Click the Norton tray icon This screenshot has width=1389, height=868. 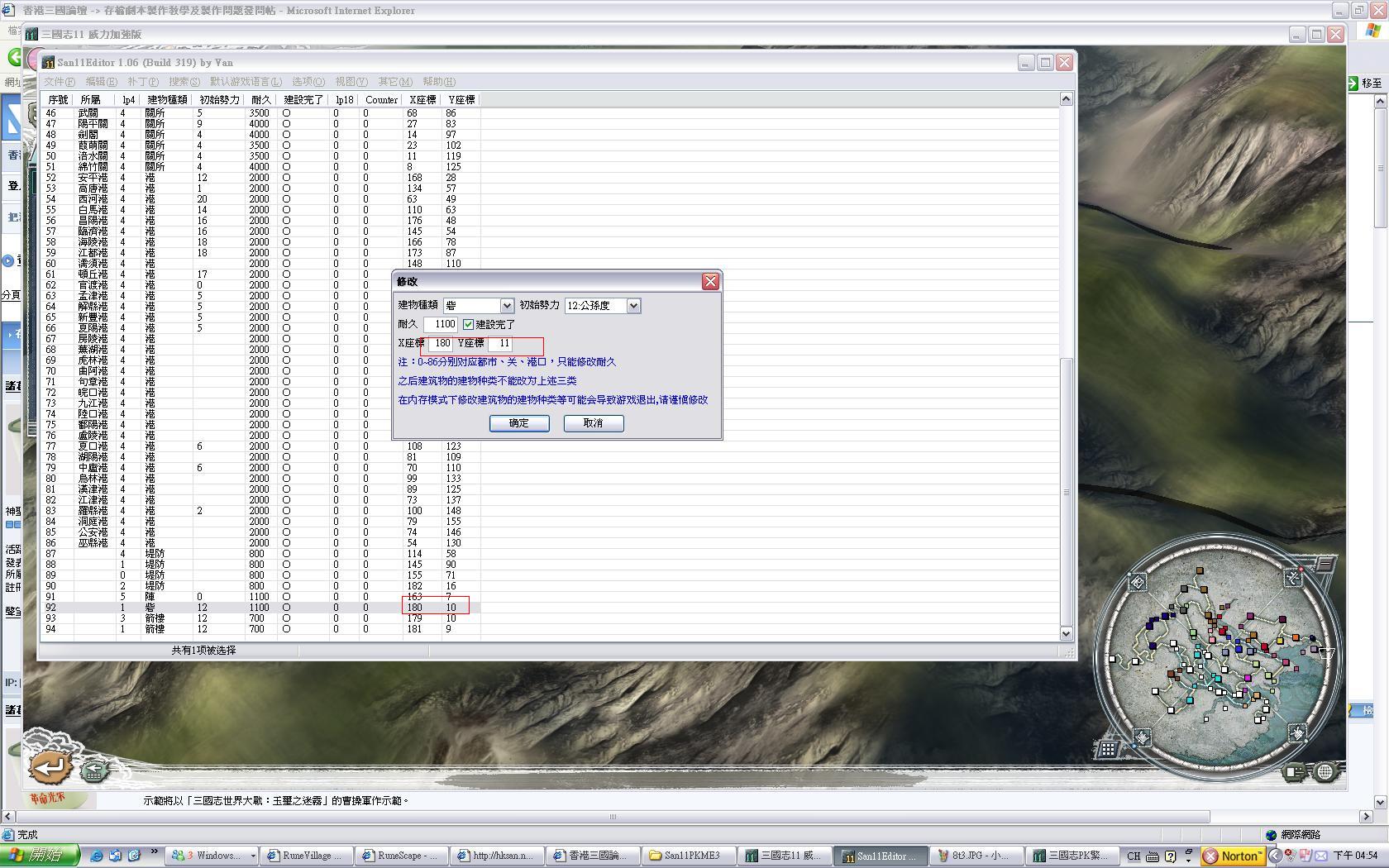pyautogui.click(x=1233, y=856)
